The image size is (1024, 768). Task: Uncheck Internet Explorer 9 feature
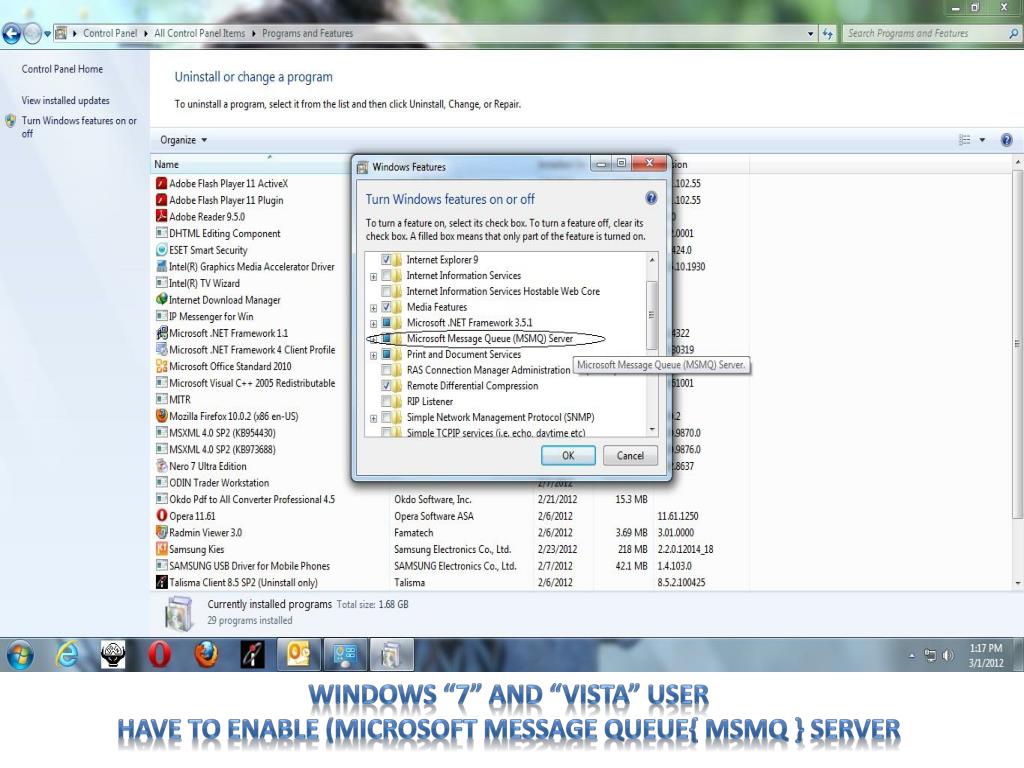(386, 259)
